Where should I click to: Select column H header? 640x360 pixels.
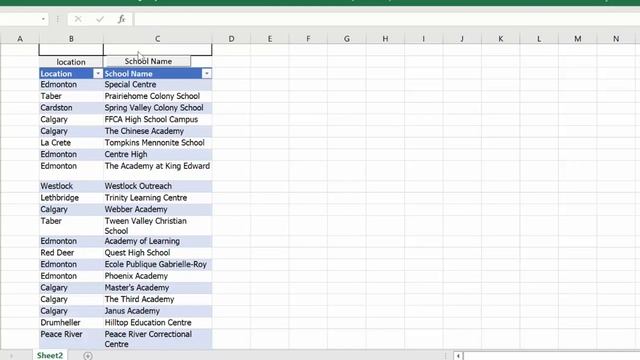(385, 39)
